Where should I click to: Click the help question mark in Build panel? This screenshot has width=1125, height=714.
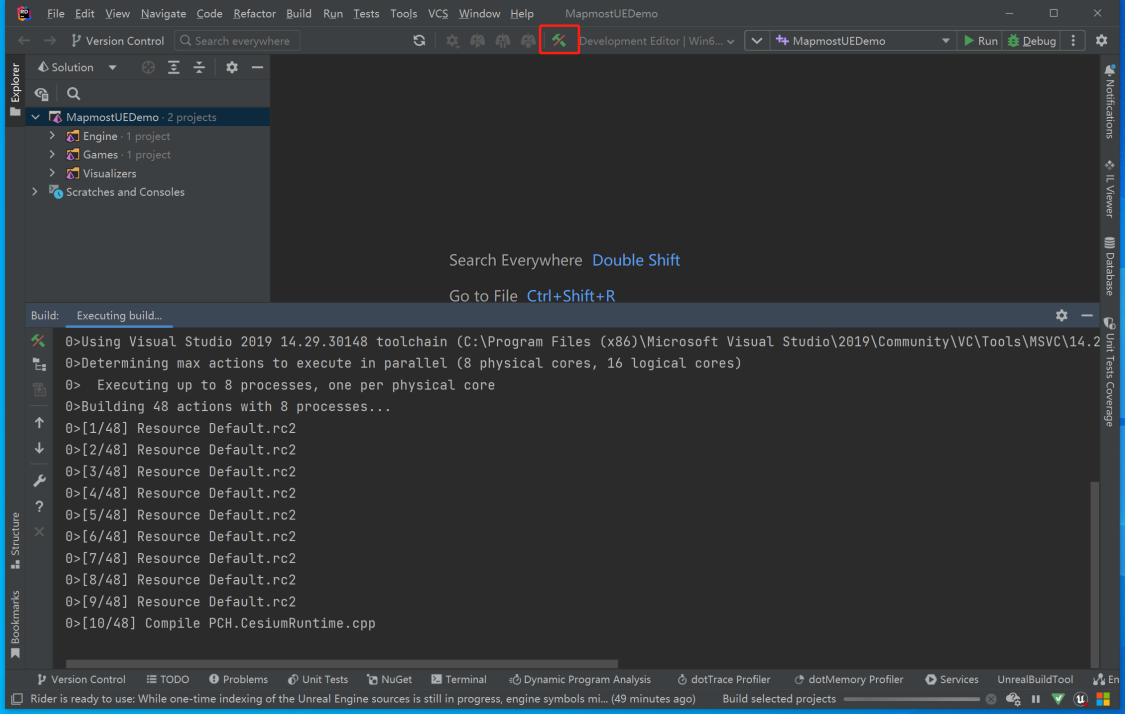(39, 507)
